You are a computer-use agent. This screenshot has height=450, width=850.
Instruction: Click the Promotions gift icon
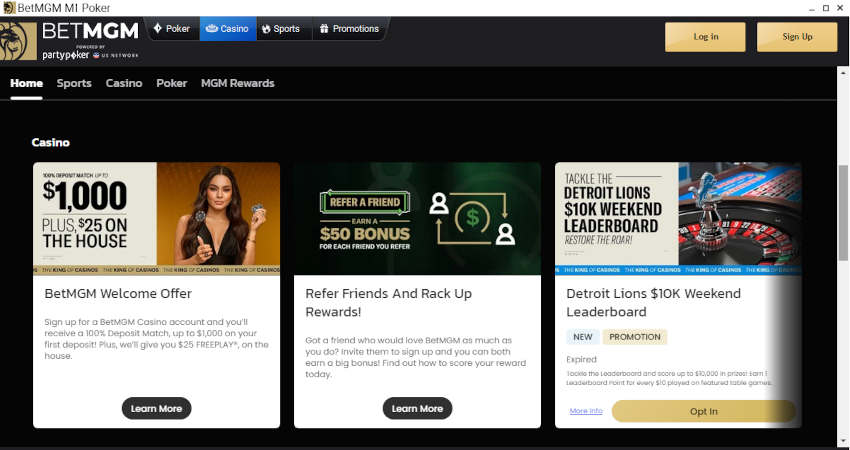tap(324, 29)
